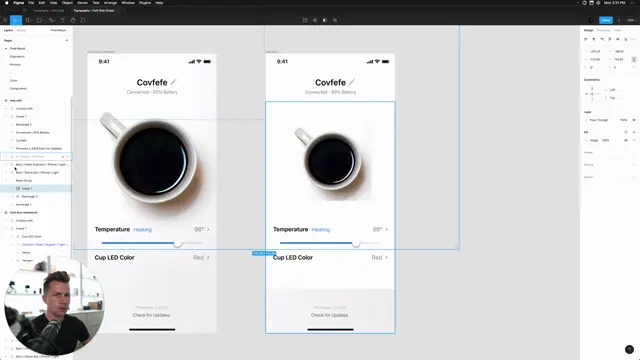Open the Figma main menu hamburger icon
This screenshot has width=640, height=360.
point(5,20)
